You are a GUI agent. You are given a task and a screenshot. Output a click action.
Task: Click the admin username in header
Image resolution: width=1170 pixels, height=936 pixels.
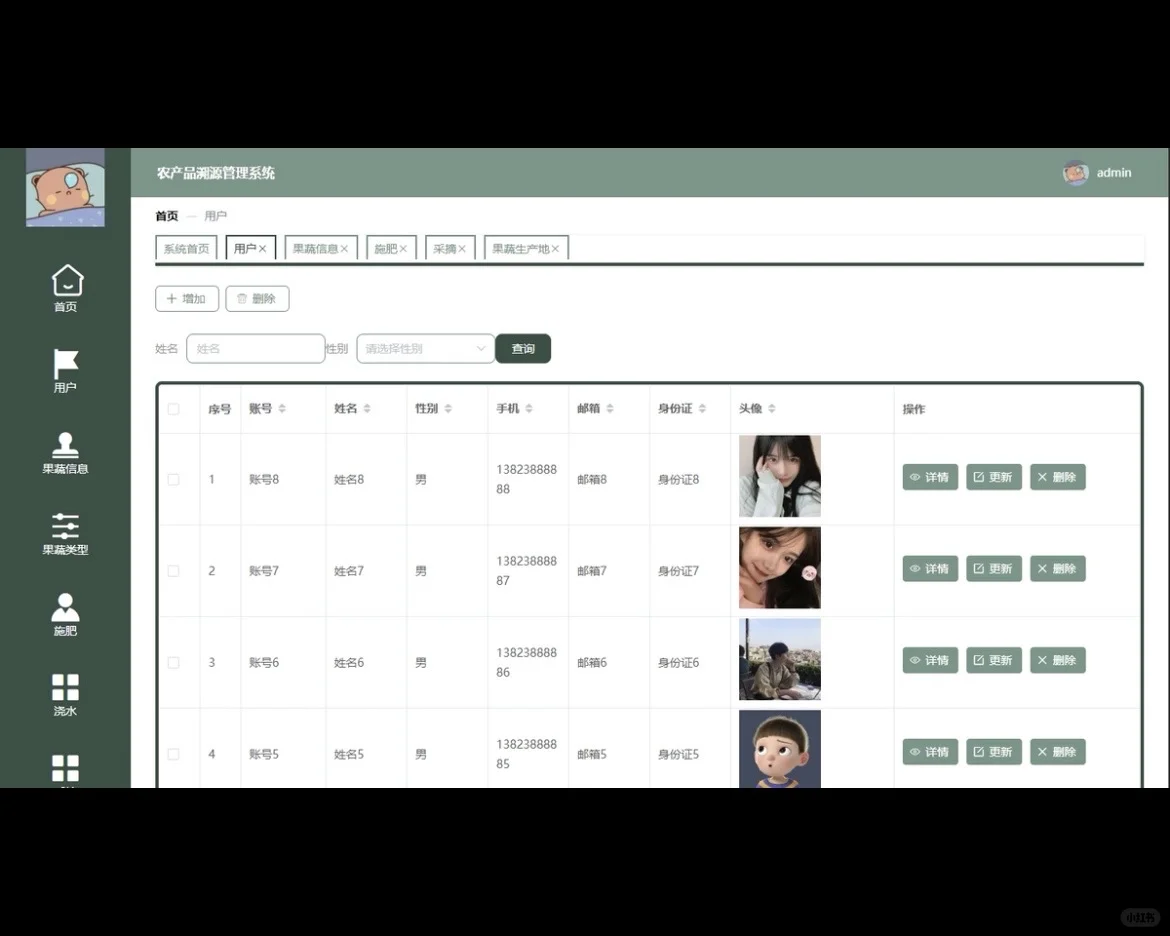pyautogui.click(x=1113, y=172)
